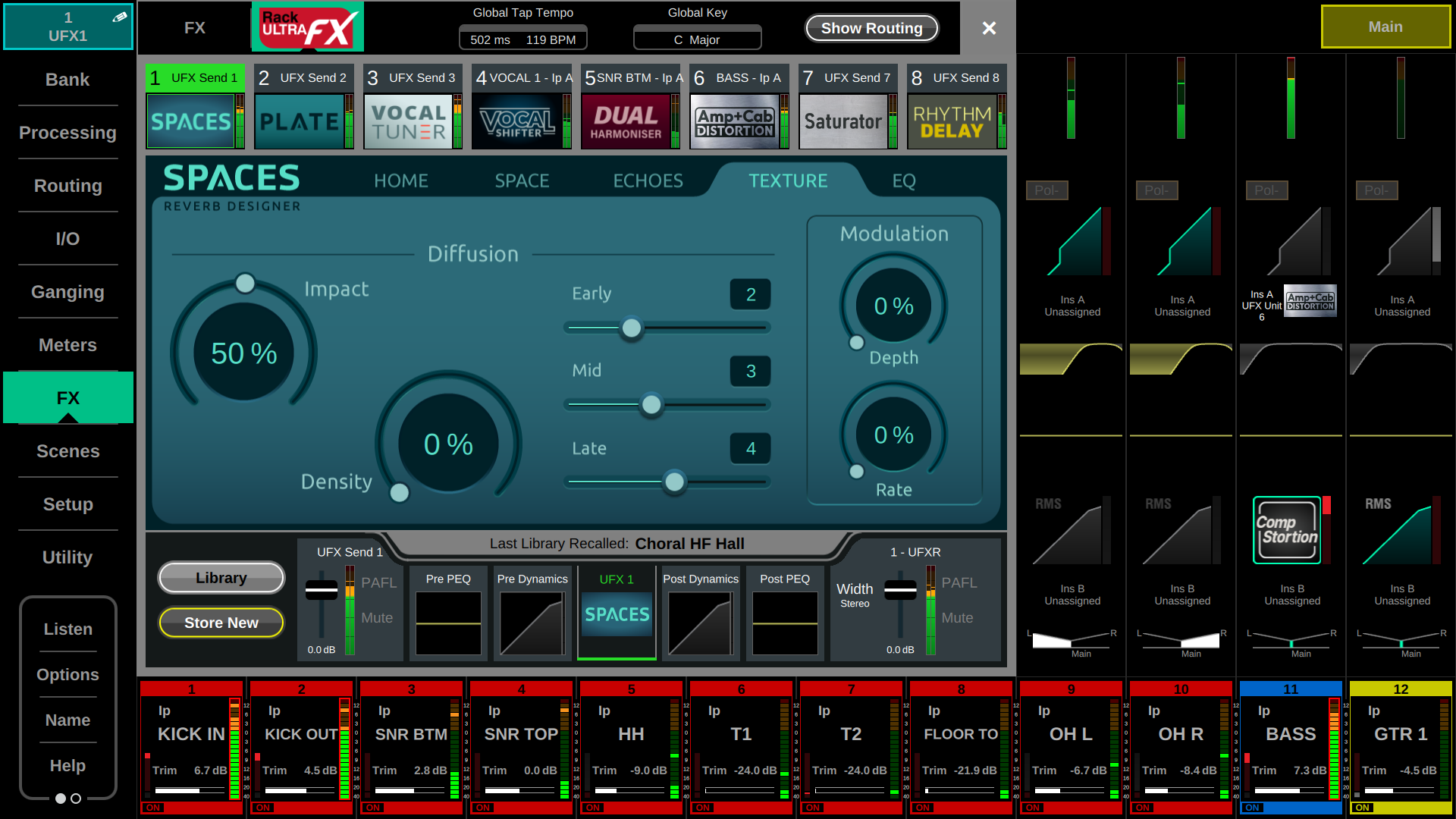Viewport: 1456px width, 819px height.
Task: Open the Global Key selector
Action: tap(697, 39)
